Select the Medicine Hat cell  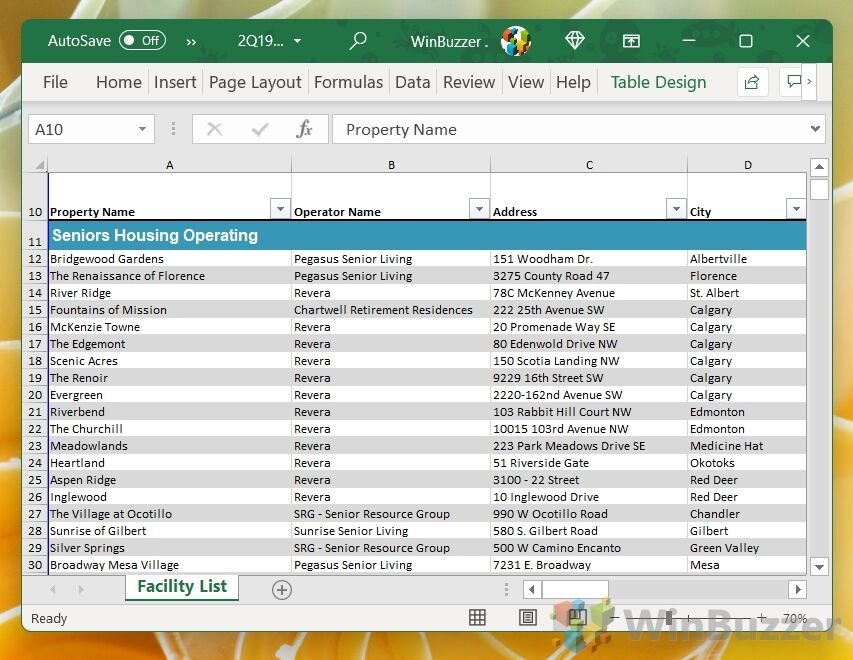pos(747,446)
